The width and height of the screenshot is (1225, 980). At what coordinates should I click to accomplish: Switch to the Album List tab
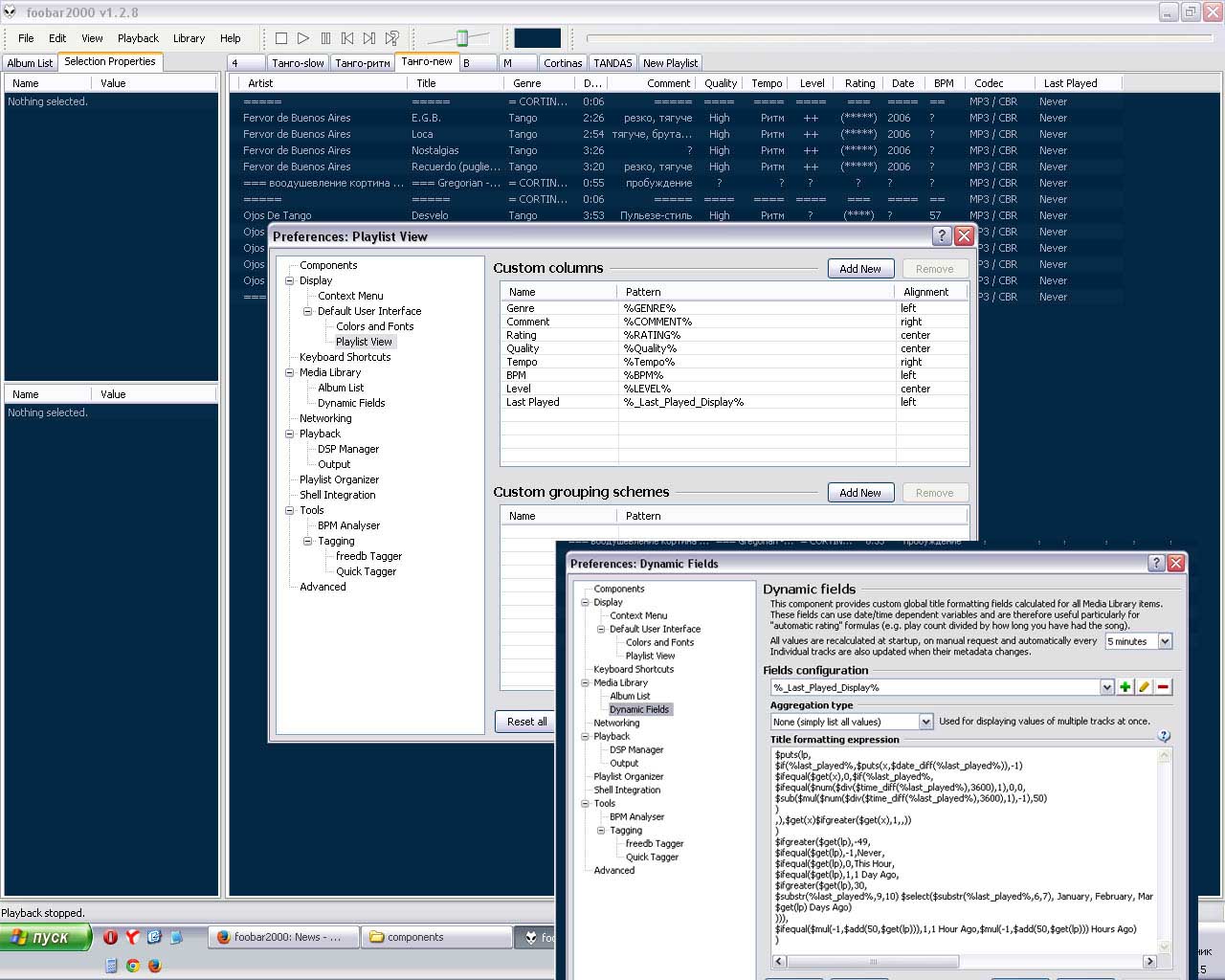click(30, 63)
